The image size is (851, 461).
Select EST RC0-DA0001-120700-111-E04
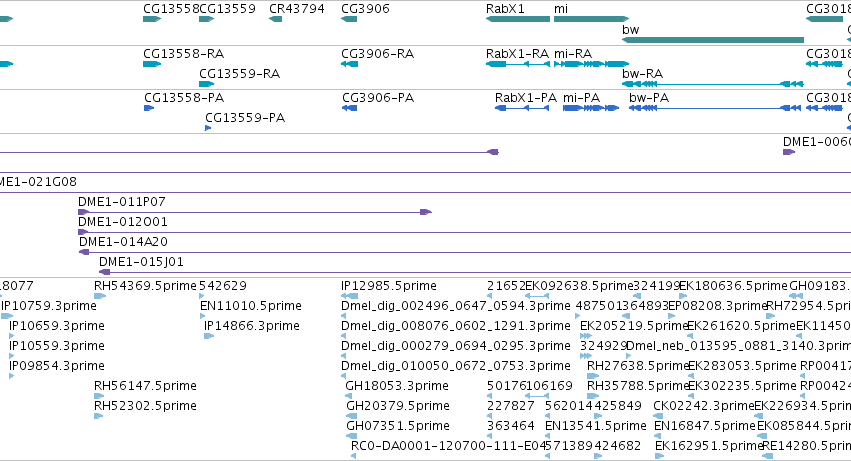coord(354,456)
